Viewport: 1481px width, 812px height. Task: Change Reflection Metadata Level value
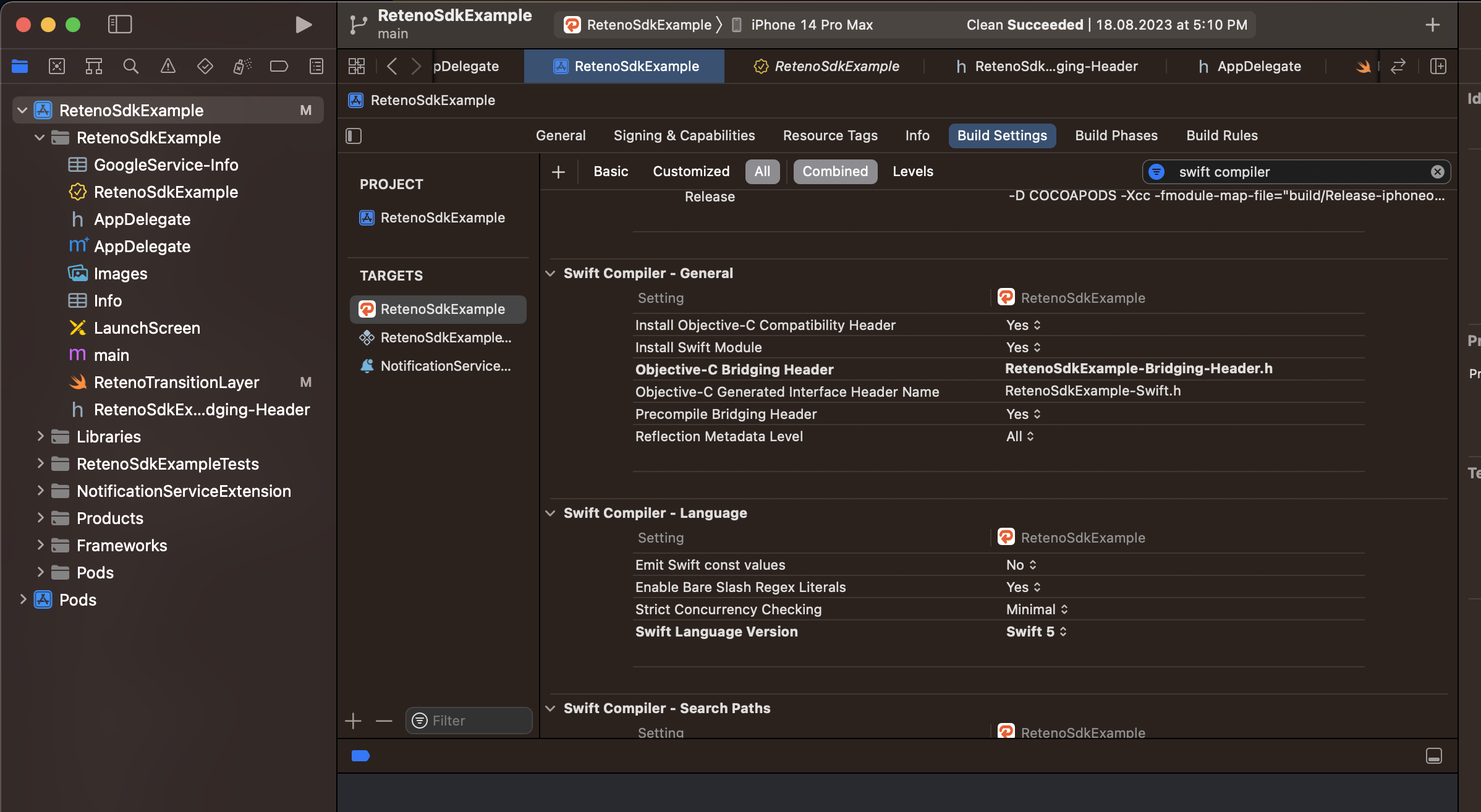(1020, 436)
